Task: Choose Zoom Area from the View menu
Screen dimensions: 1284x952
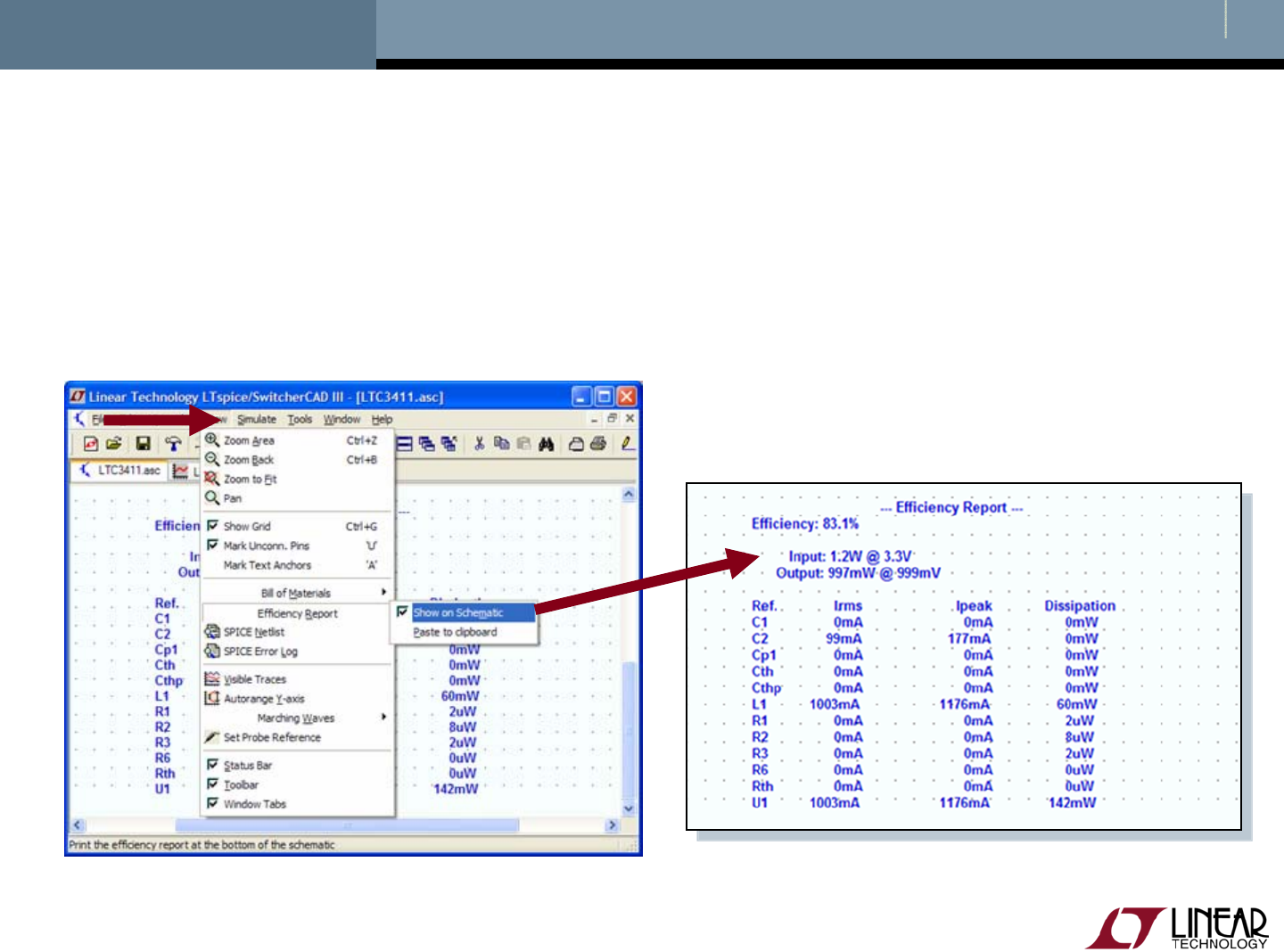Action: [x=298, y=440]
